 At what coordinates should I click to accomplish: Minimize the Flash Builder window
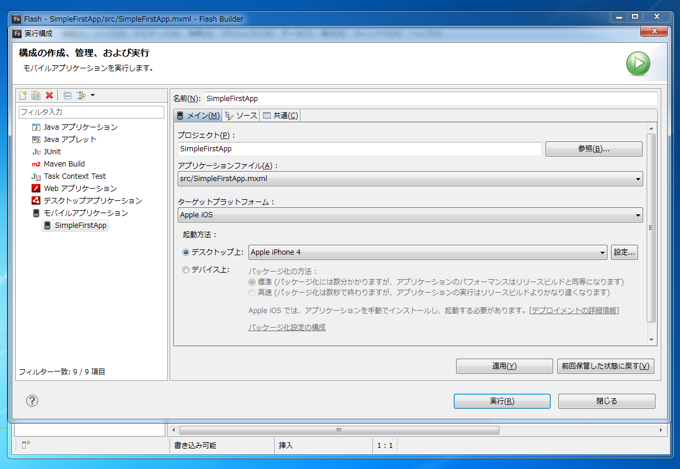[x=619, y=17]
